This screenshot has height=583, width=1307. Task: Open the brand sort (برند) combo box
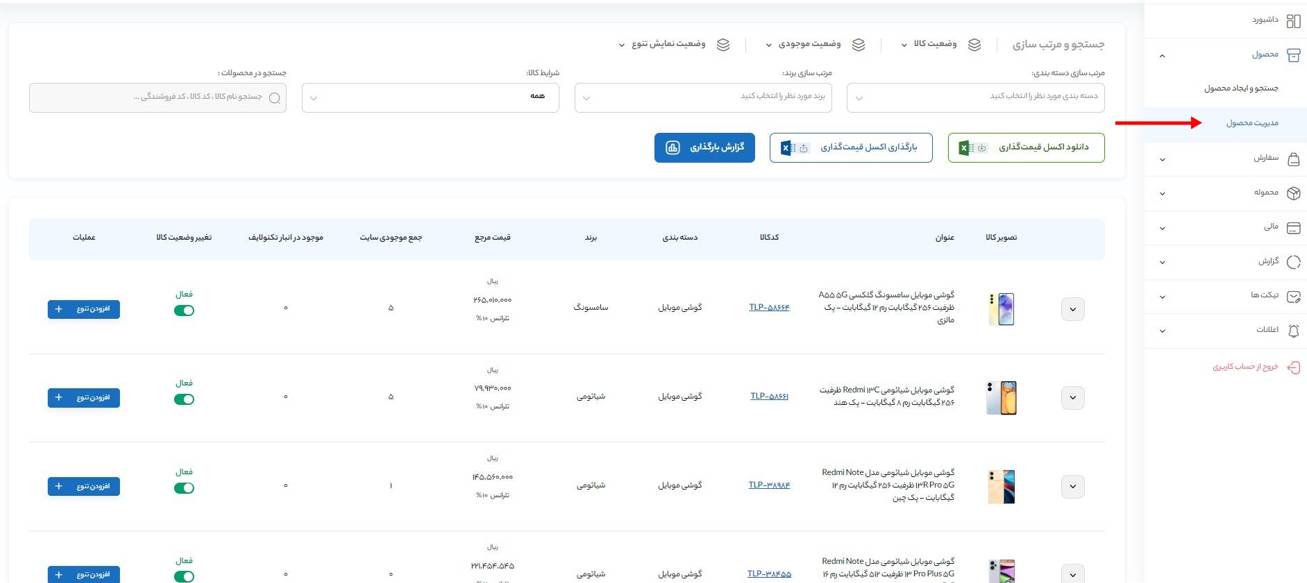click(x=703, y=98)
